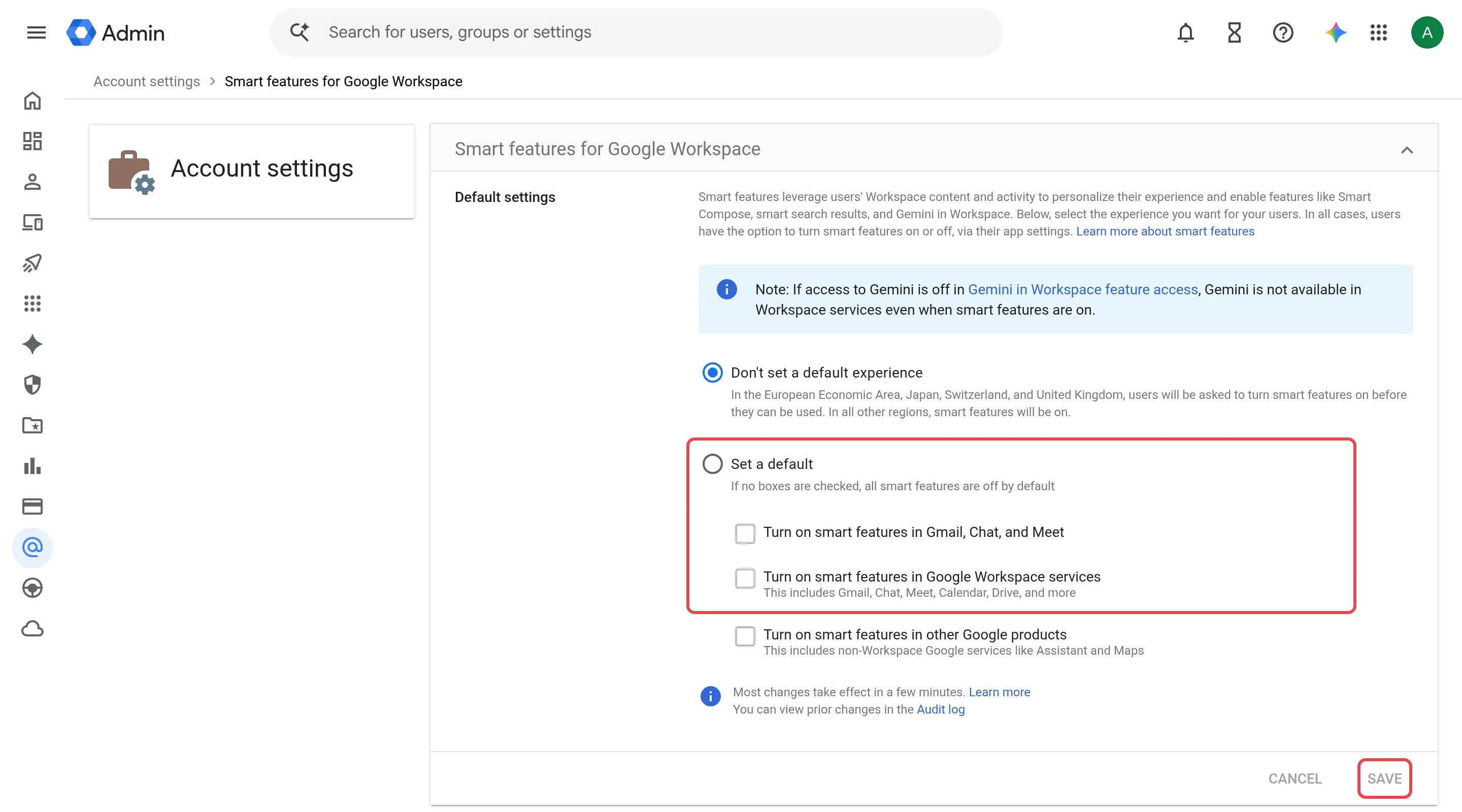Check smart features in other Google products
This screenshot has width=1462, height=812.
(745, 636)
